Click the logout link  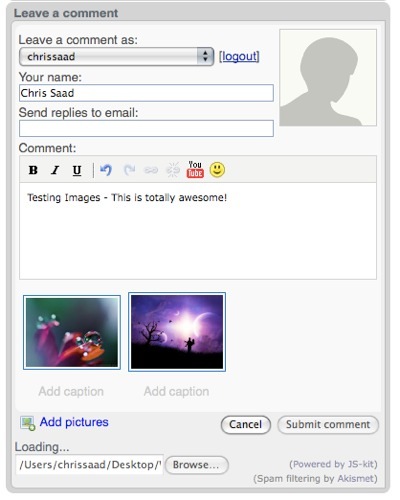pos(239,56)
